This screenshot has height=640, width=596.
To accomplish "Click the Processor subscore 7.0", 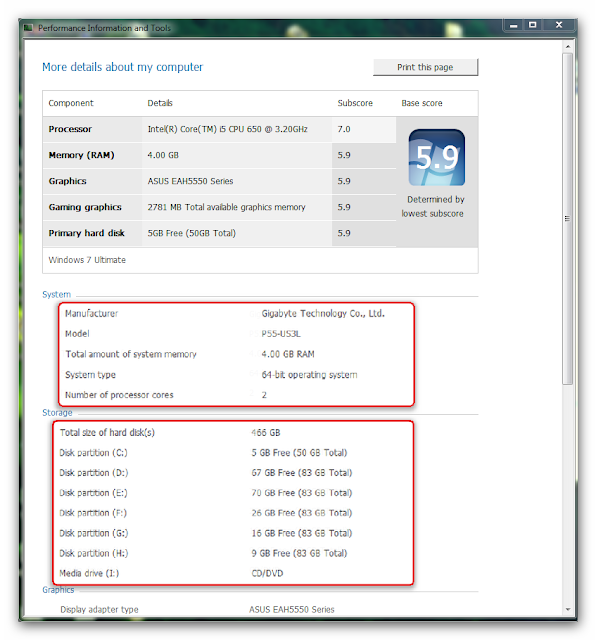I will coord(344,129).
